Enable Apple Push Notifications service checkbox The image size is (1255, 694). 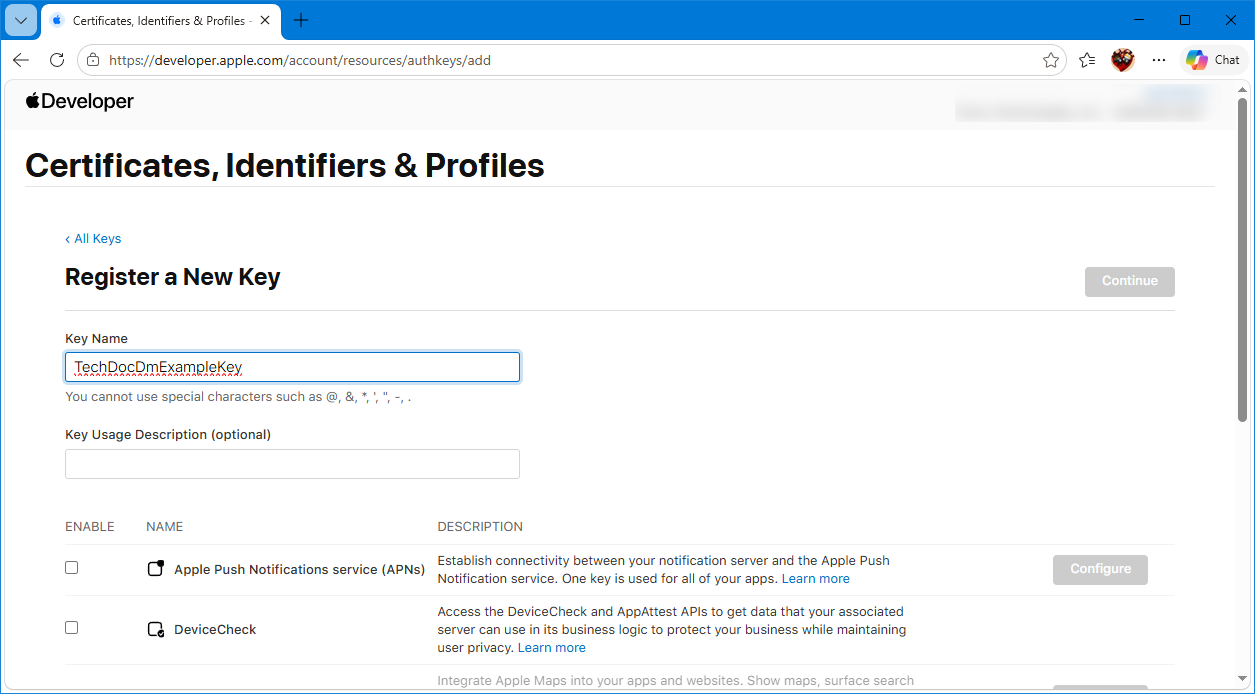tap(71, 567)
